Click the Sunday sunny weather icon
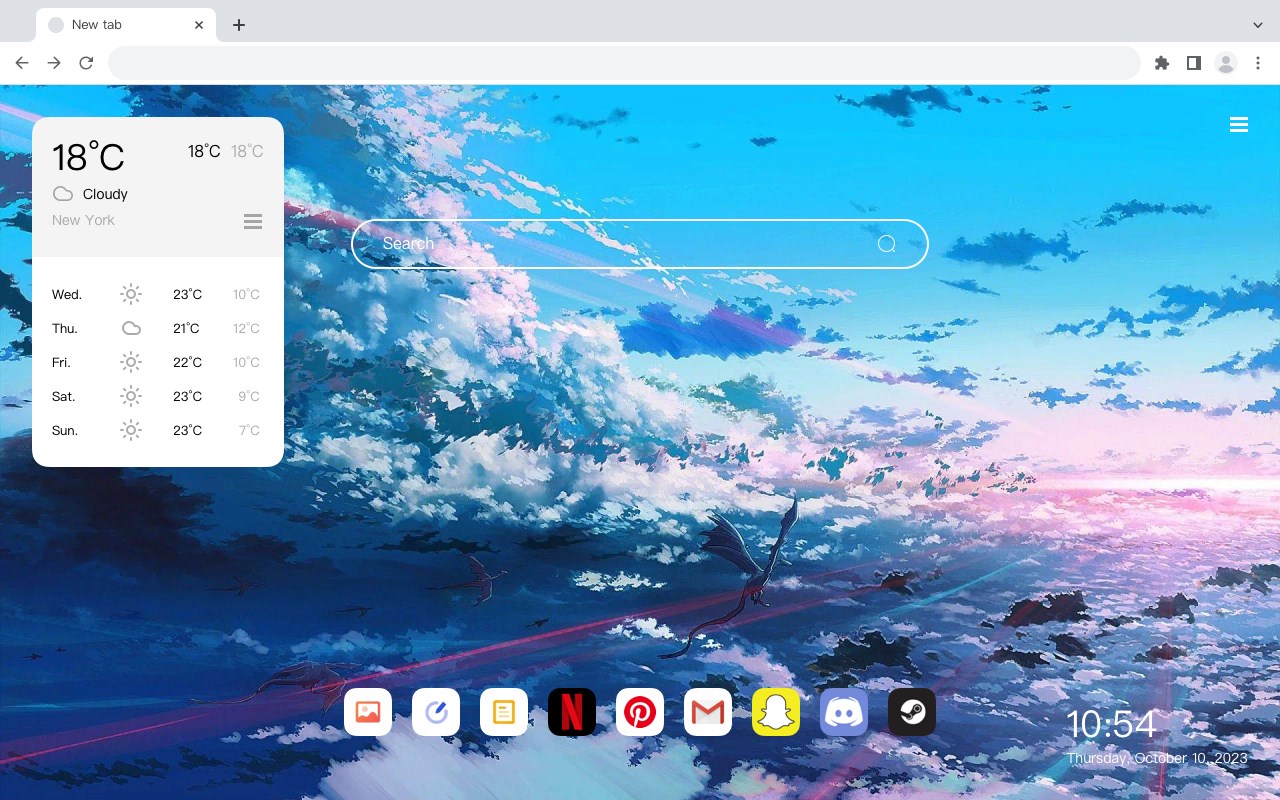 click(131, 430)
